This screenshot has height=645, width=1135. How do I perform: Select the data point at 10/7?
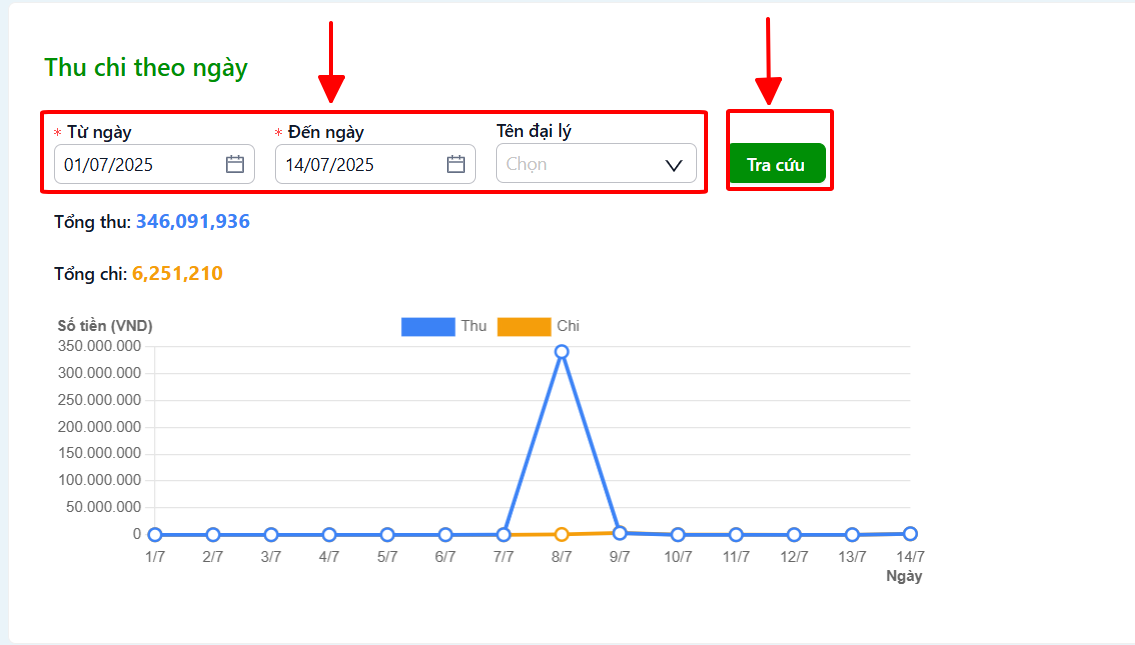(x=678, y=535)
